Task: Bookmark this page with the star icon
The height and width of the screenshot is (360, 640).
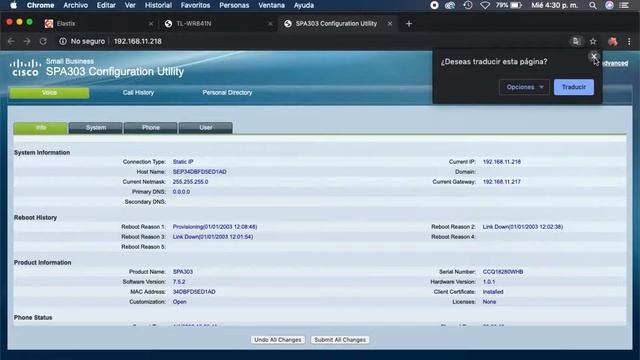Action: click(593, 41)
